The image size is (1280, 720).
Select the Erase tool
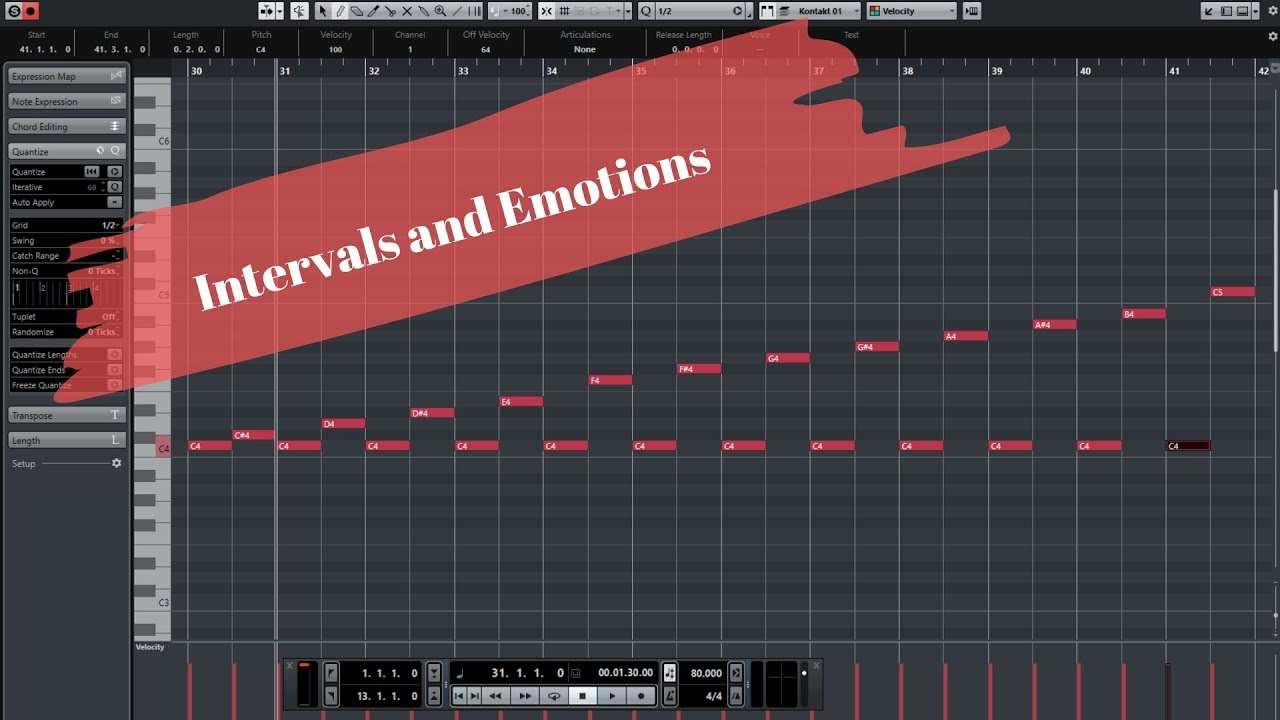tap(356, 11)
